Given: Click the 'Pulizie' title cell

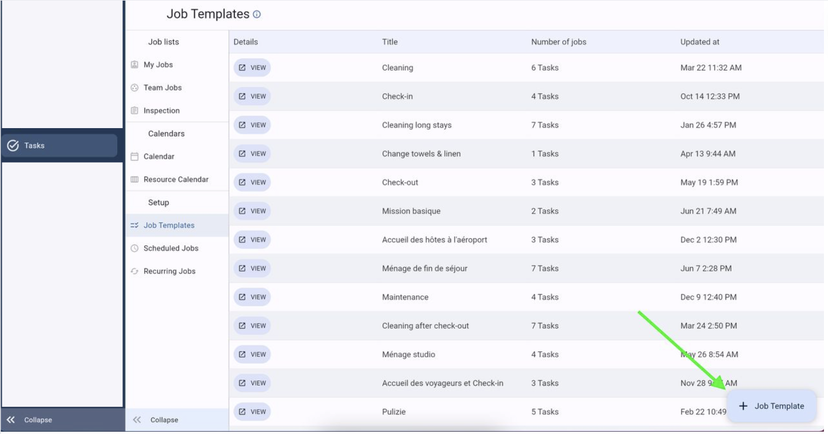Looking at the screenshot, I should tap(393, 412).
